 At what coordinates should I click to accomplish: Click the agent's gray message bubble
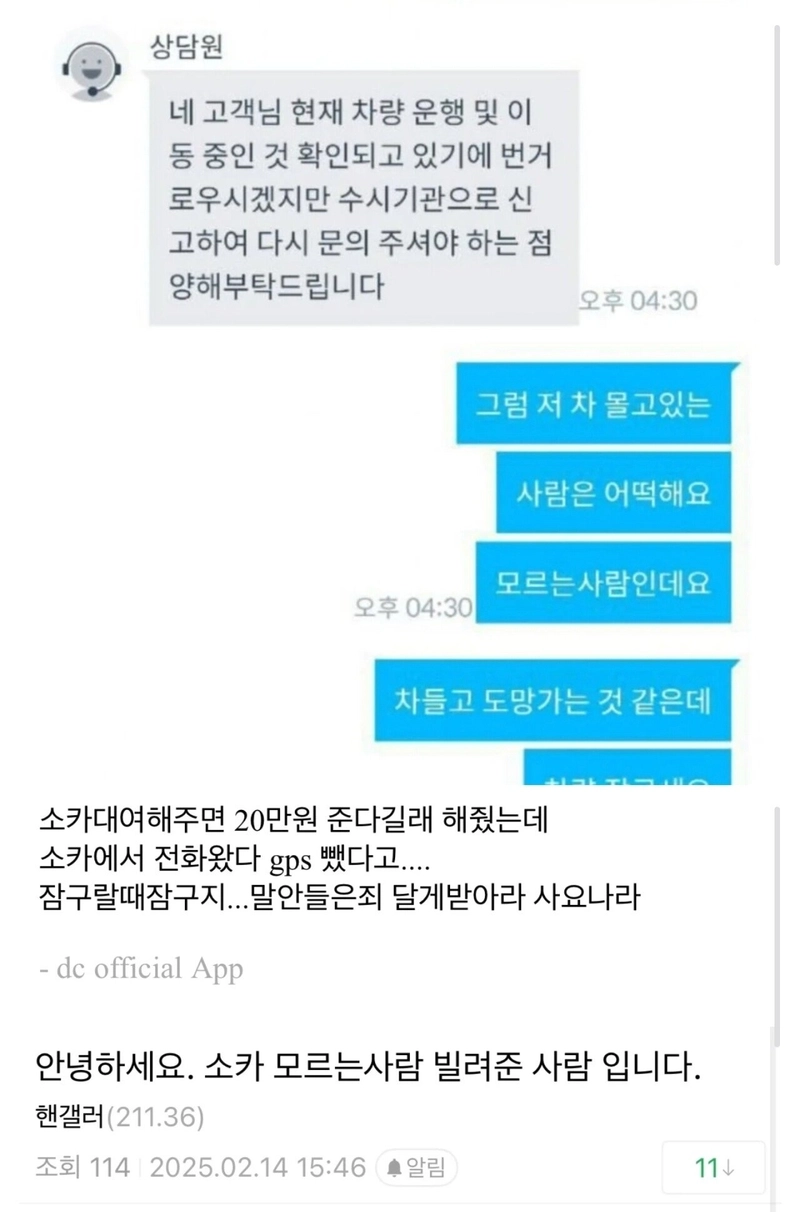(x=364, y=197)
